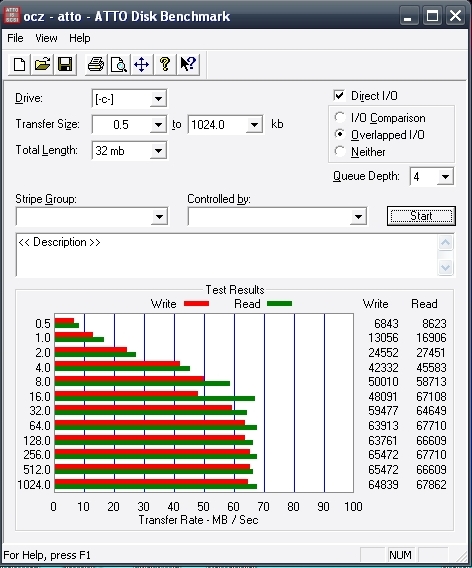This screenshot has width=472, height=568.
Task: Maximize the ATTO Disk Benchmark window
Action: [432, 16]
